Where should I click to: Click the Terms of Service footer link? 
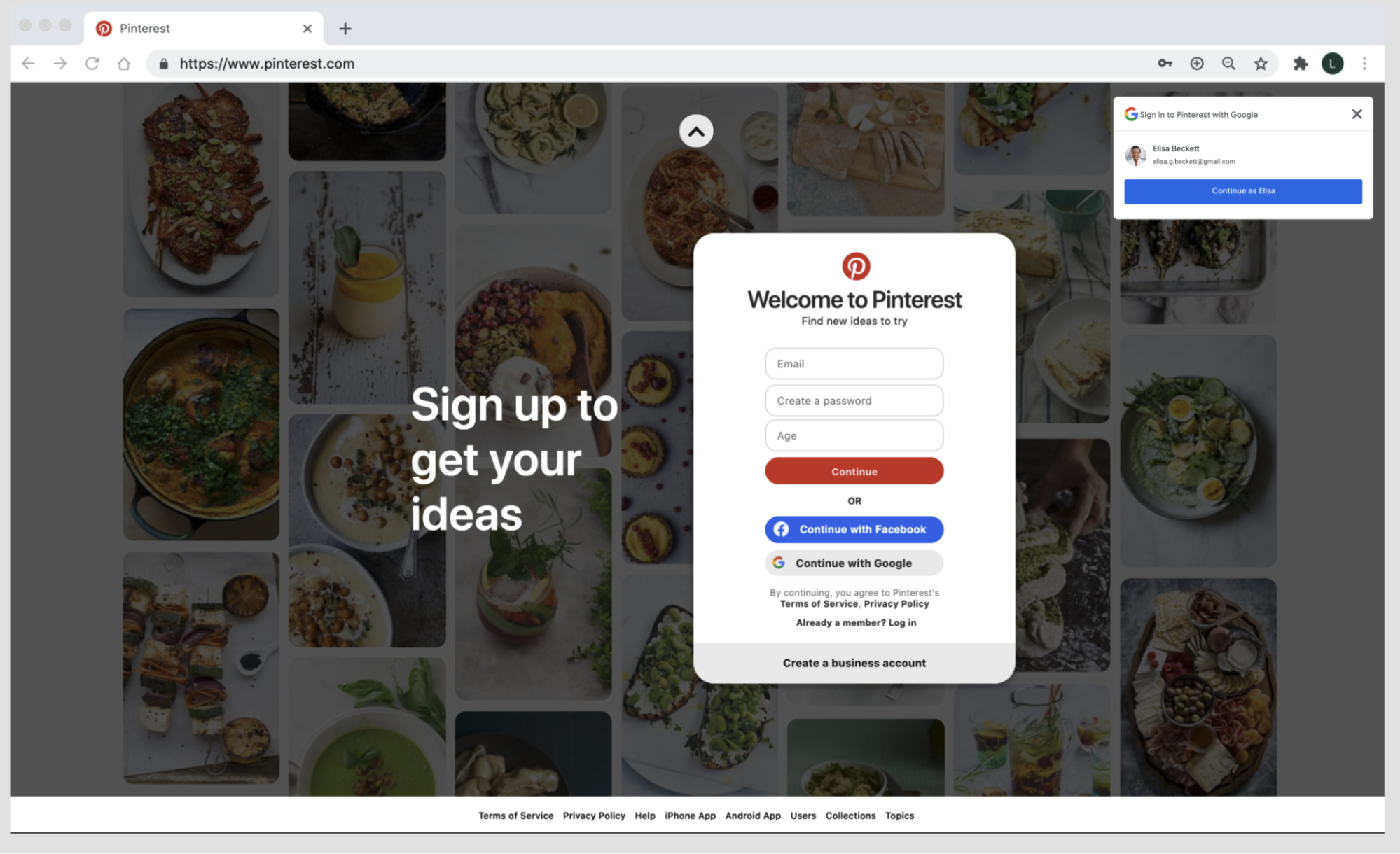point(516,815)
